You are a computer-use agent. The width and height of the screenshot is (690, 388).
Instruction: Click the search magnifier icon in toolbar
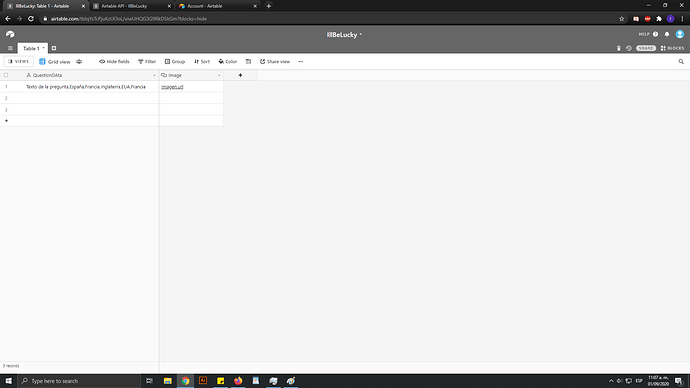[x=681, y=62]
